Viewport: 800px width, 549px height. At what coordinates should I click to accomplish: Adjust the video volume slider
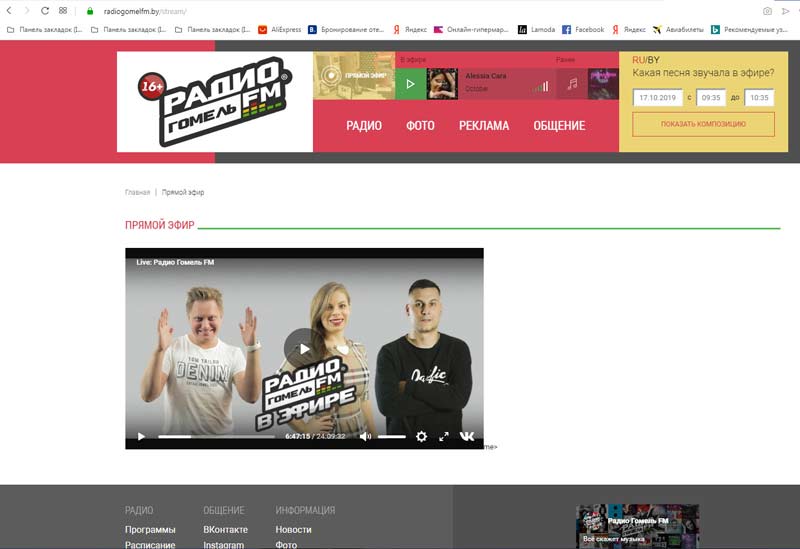point(391,436)
